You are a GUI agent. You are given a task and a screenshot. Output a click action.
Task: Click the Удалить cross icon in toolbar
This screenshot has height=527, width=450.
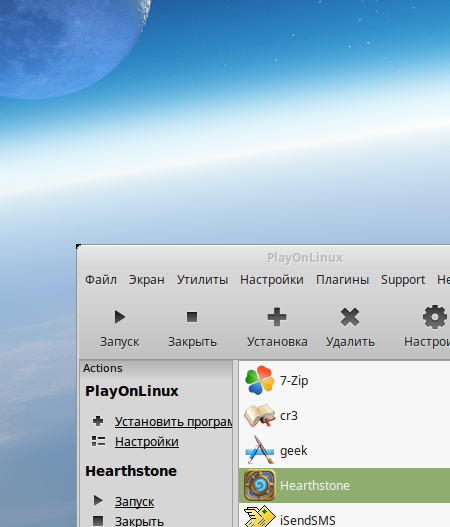click(350, 317)
